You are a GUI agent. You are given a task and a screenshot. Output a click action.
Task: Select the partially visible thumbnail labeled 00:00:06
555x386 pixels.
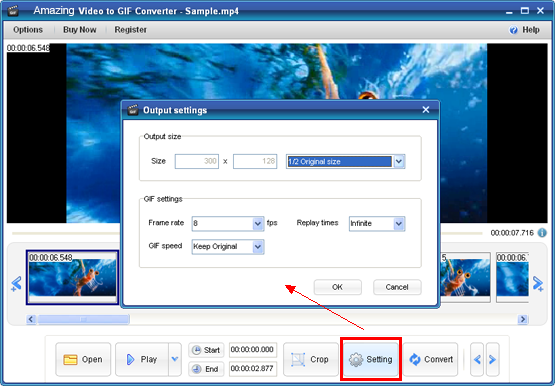coord(512,277)
